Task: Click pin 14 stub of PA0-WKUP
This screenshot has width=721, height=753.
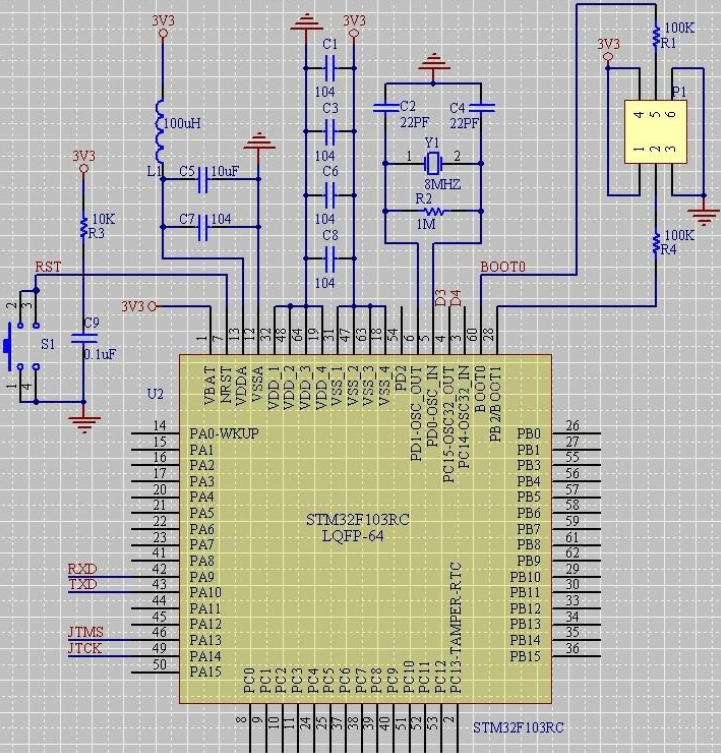Action: click(155, 433)
